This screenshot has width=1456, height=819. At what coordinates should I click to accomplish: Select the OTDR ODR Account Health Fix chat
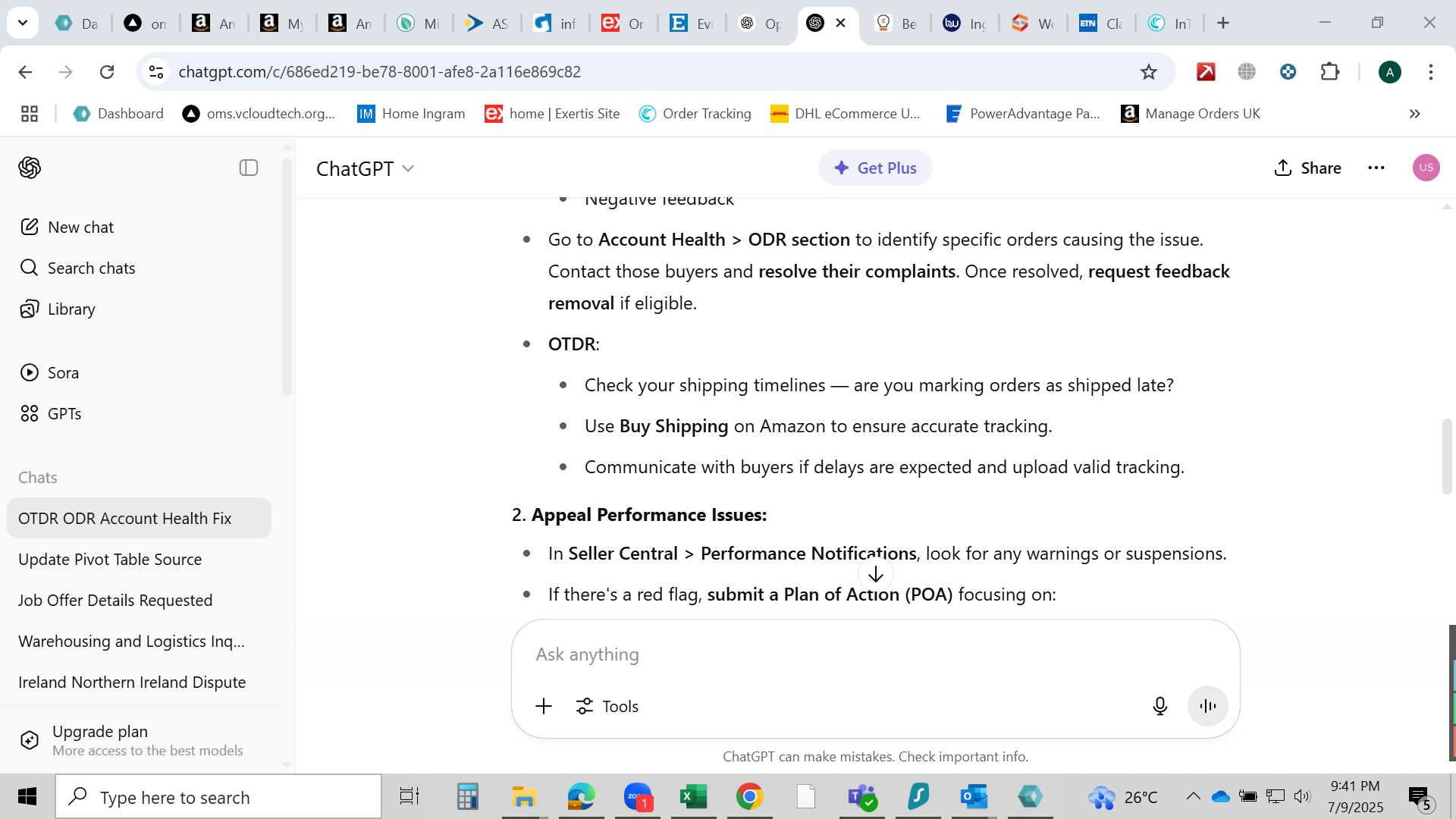tap(139, 518)
